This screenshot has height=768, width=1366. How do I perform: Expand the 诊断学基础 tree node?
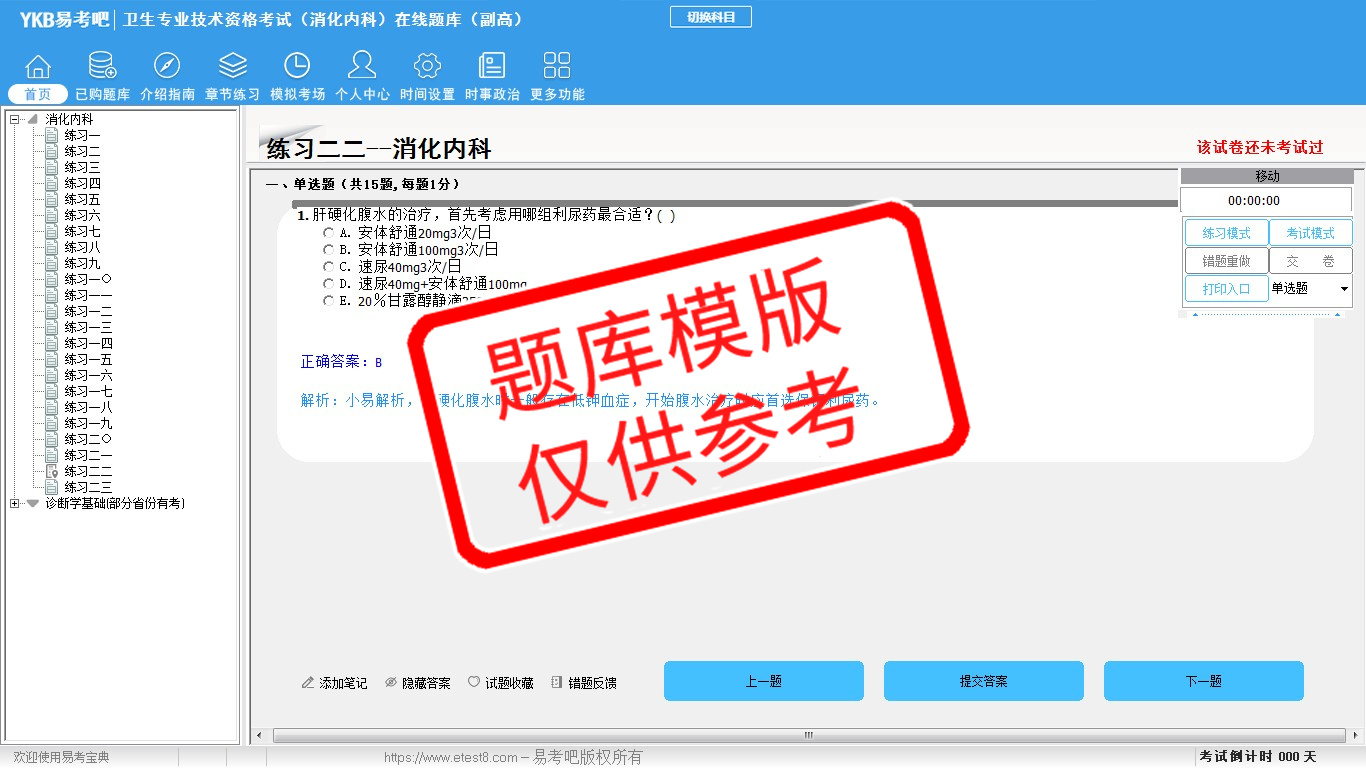[14, 503]
